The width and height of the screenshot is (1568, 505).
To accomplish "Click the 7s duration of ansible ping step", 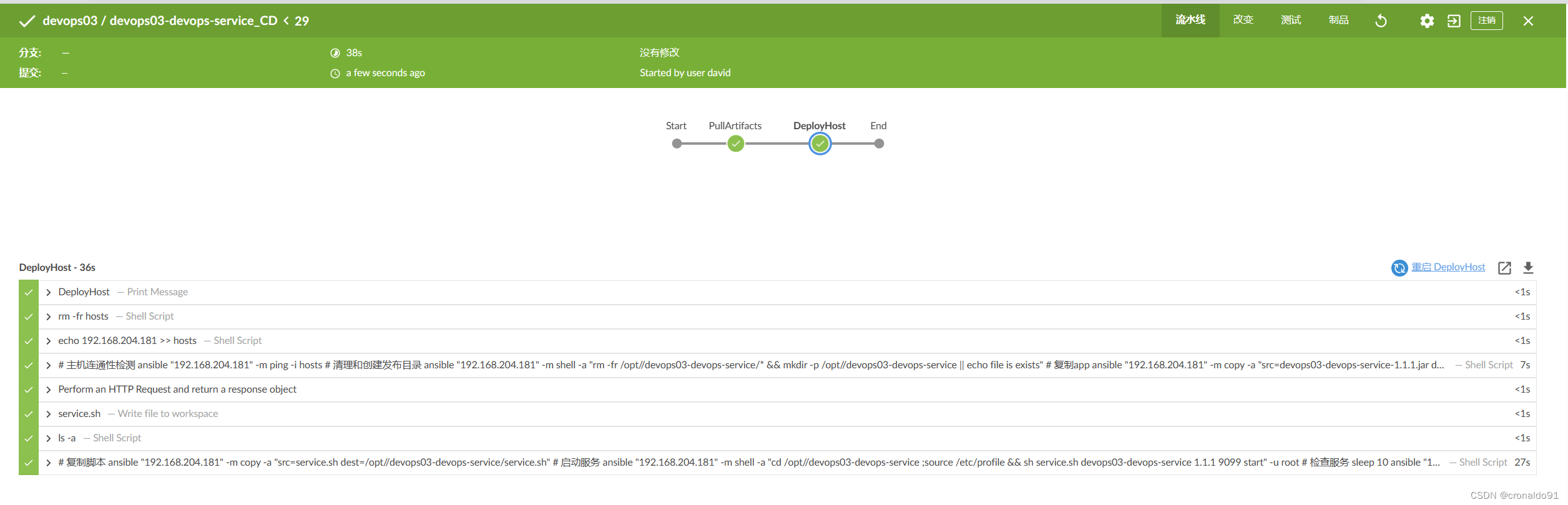I will (x=1525, y=365).
